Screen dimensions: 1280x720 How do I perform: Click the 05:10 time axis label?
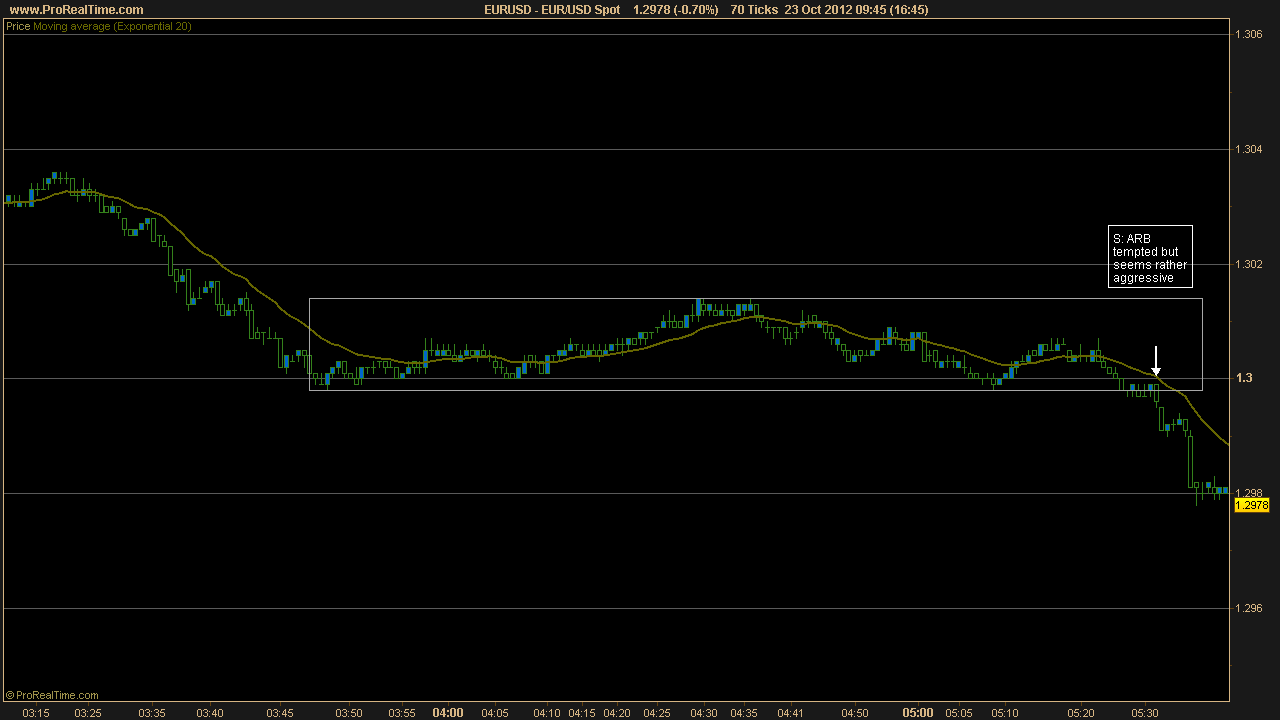[x=1005, y=713]
